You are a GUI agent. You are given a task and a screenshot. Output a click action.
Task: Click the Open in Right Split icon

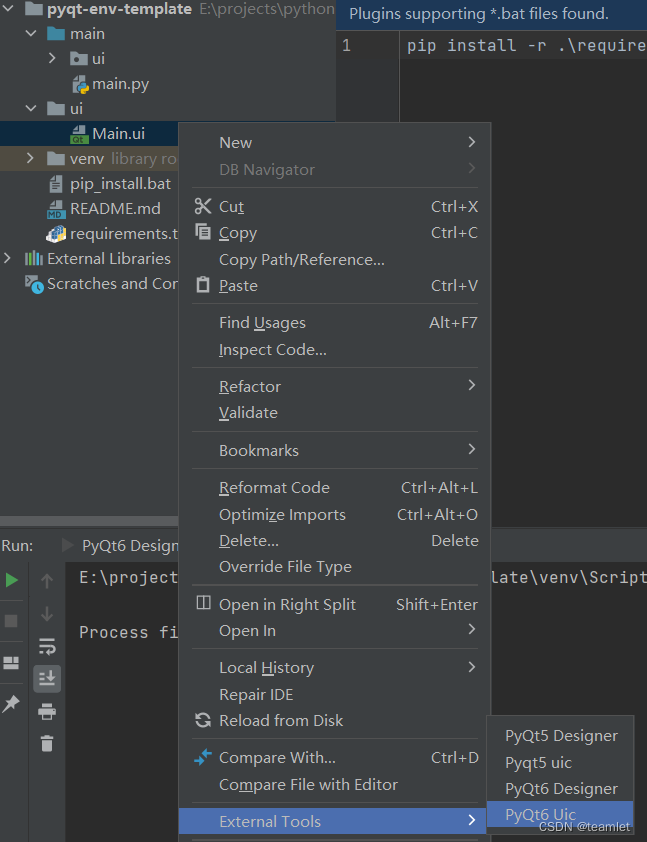click(x=203, y=603)
